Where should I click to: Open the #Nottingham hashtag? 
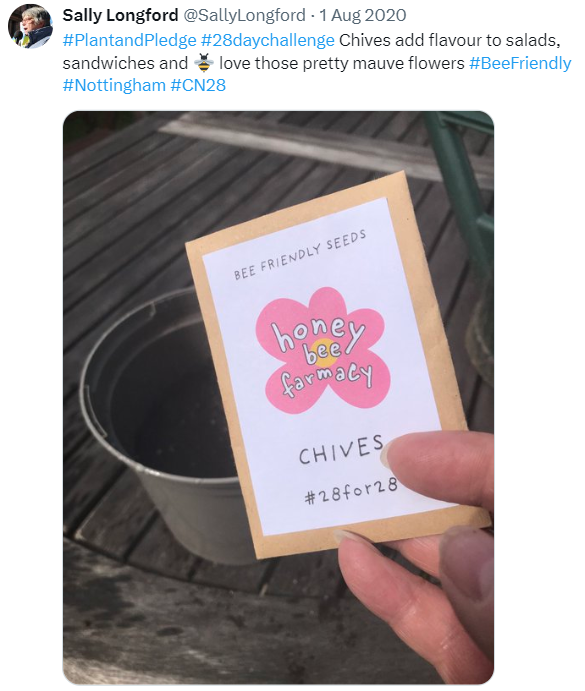coord(114,85)
